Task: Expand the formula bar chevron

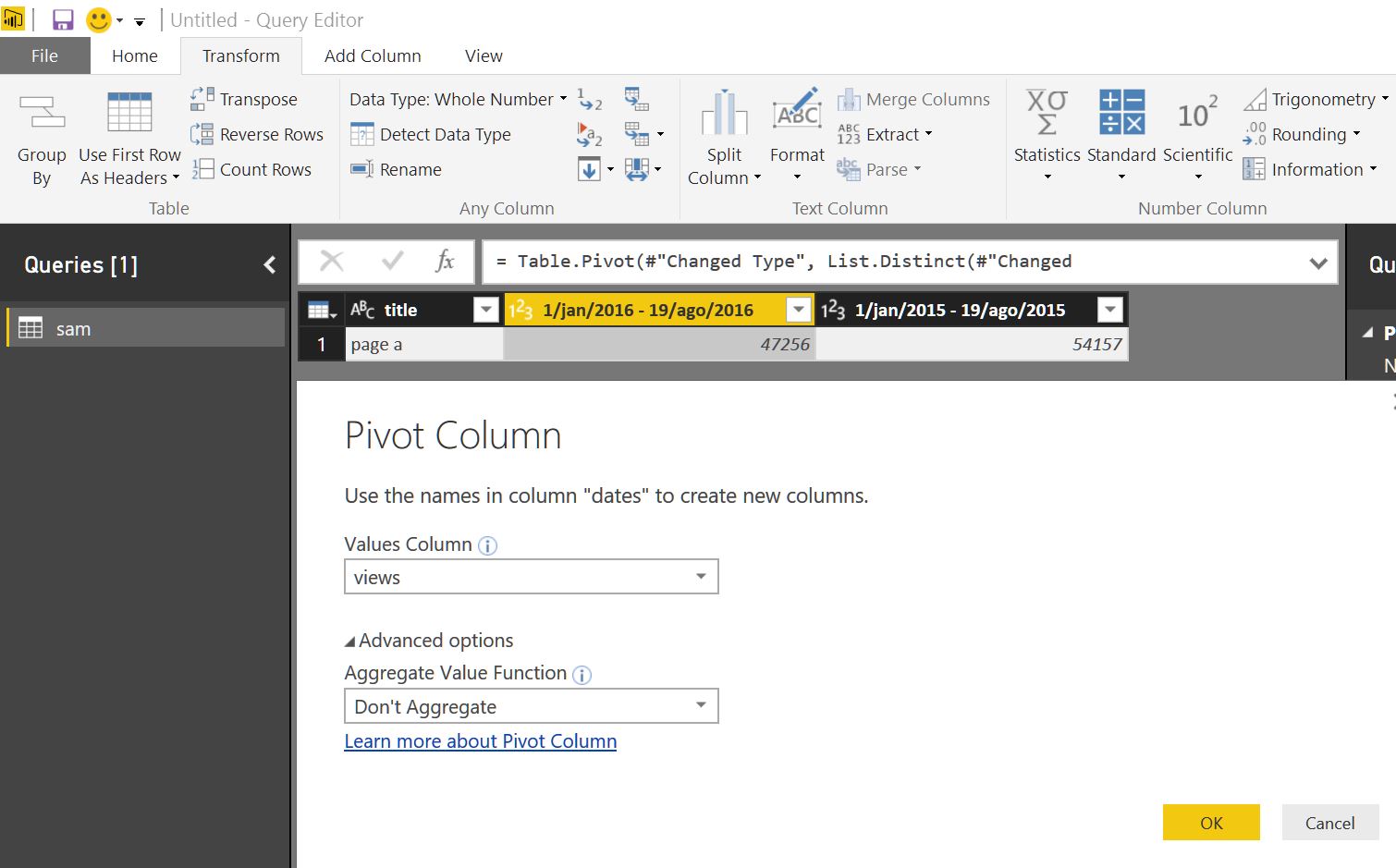Action: click(1318, 263)
